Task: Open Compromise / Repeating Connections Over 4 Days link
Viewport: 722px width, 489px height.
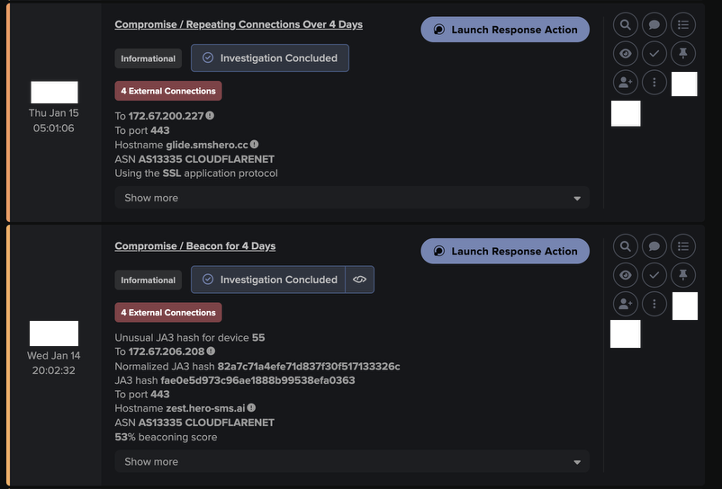Action: [239, 24]
